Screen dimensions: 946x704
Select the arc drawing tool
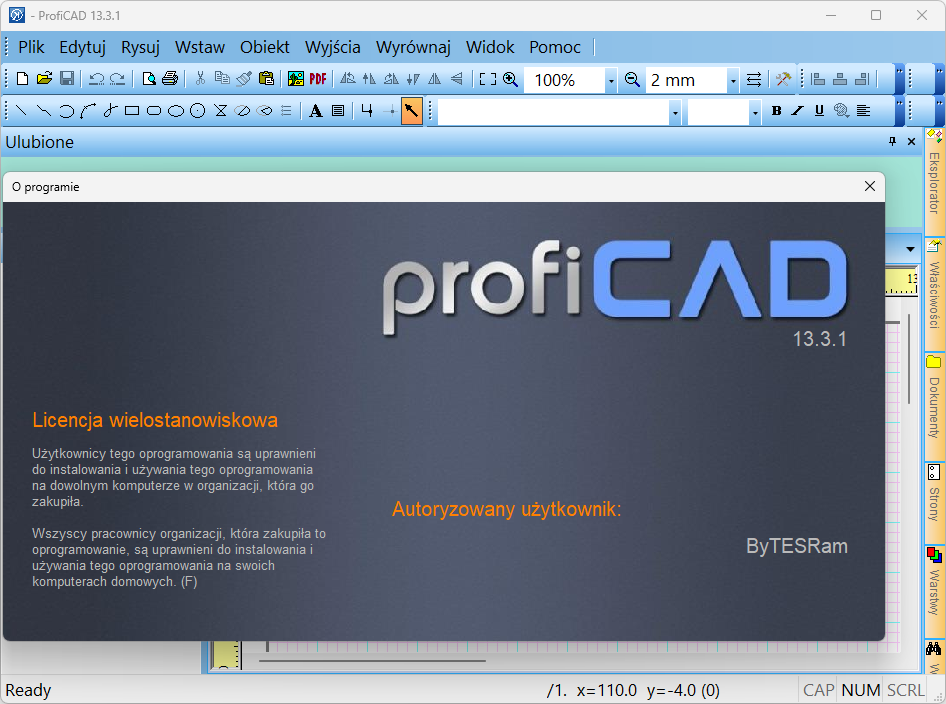[x=66, y=110]
